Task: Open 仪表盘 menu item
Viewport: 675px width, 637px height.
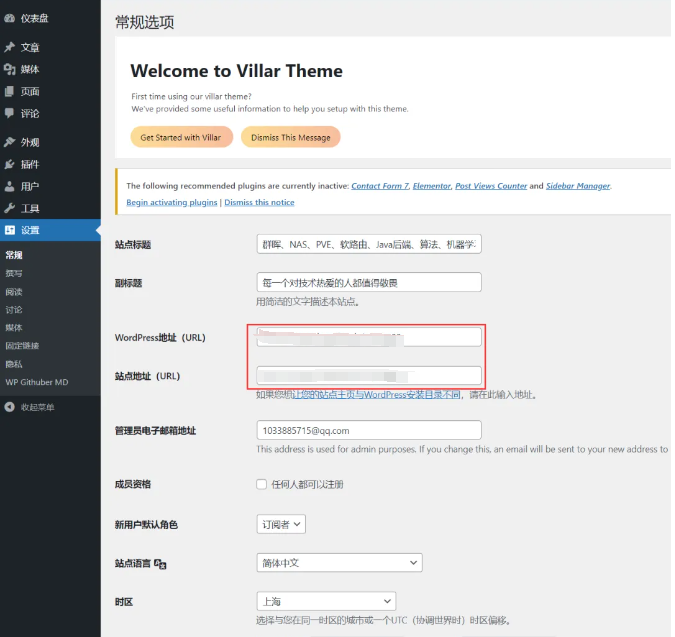Action: [x=34, y=18]
